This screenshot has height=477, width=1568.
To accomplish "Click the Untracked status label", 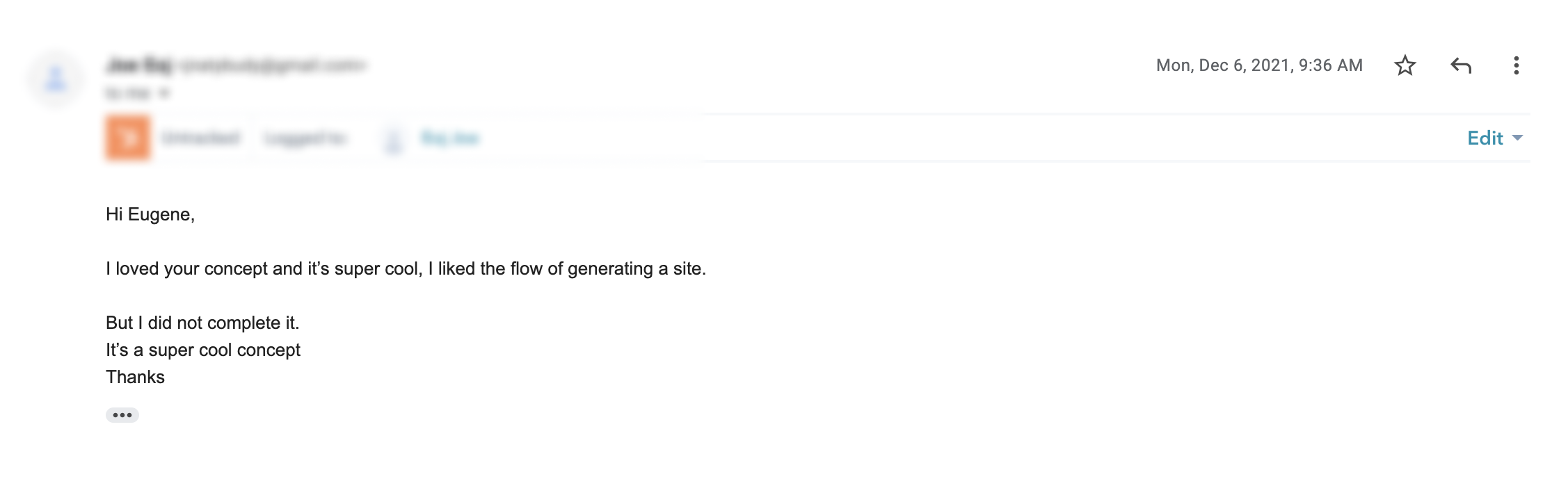I will click(200, 138).
